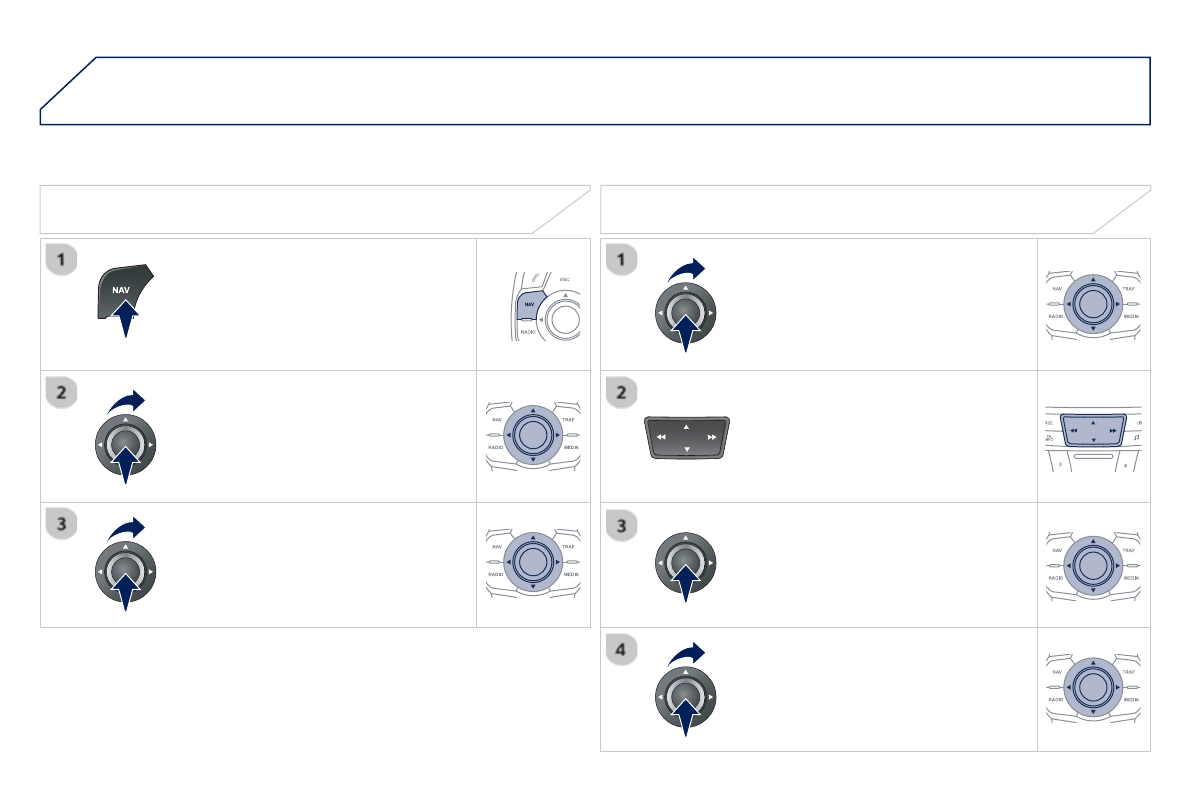
Task: Click rewind arrows on the dark rocker button
Action: pos(661,437)
